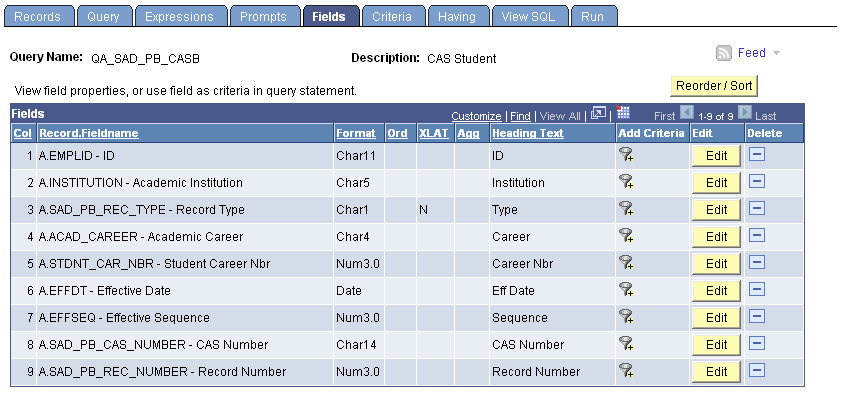Open grid in new window icon

point(599,114)
